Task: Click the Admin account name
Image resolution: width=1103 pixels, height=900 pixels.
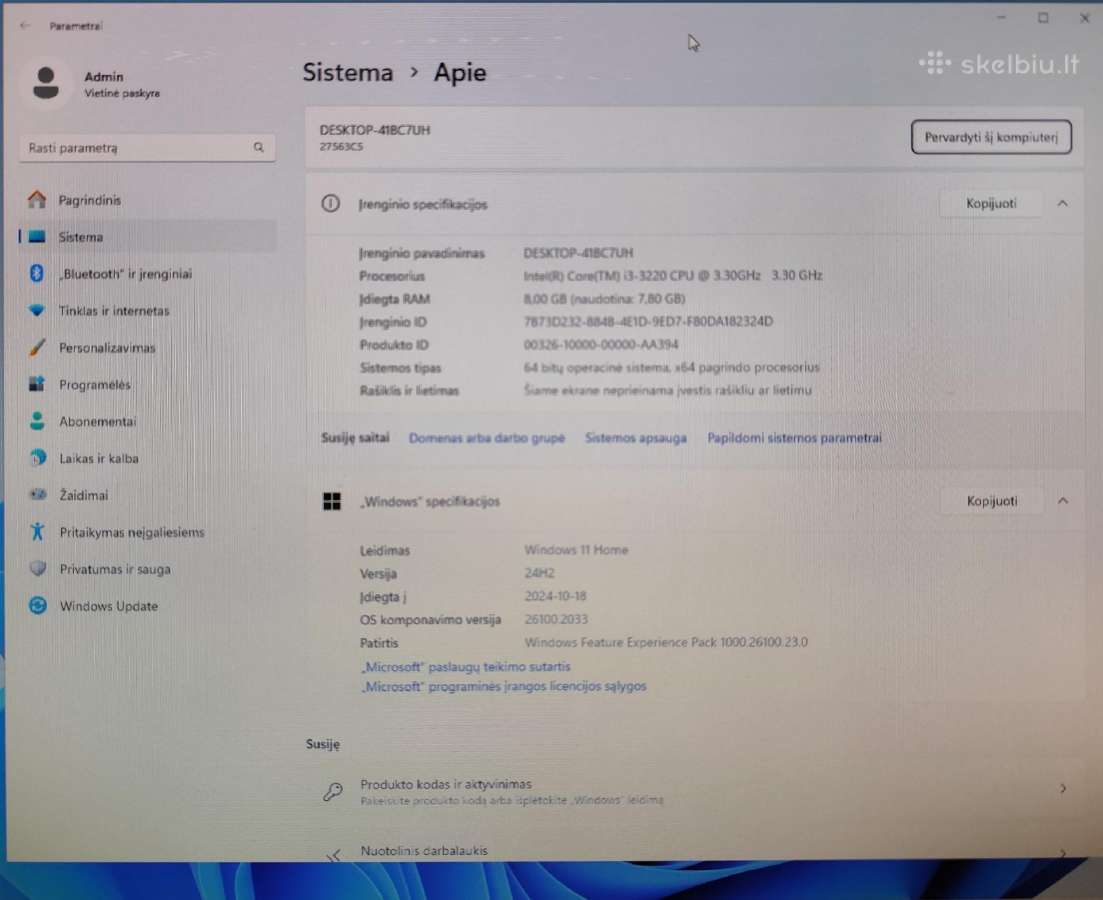Action: (x=103, y=77)
